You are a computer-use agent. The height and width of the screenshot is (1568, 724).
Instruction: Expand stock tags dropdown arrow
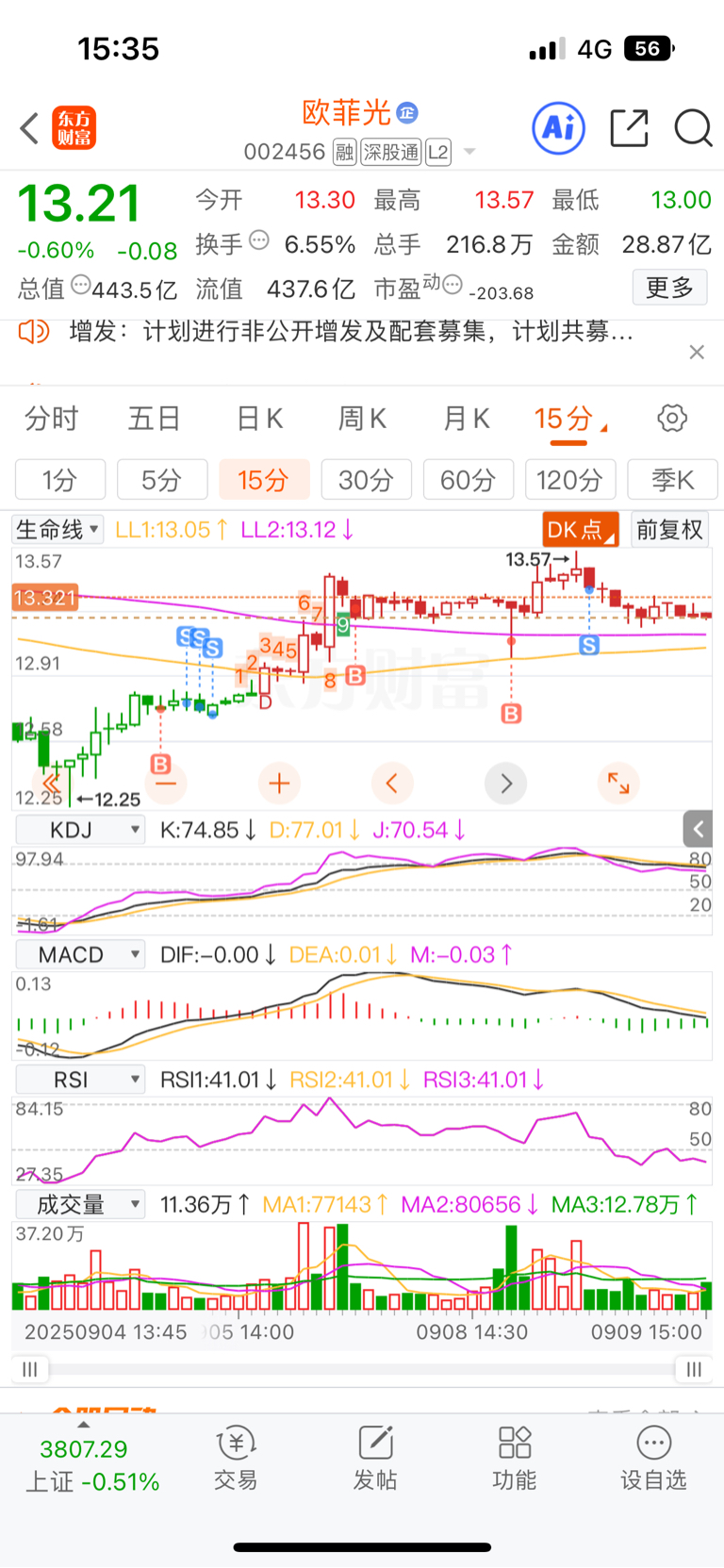click(x=469, y=153)
